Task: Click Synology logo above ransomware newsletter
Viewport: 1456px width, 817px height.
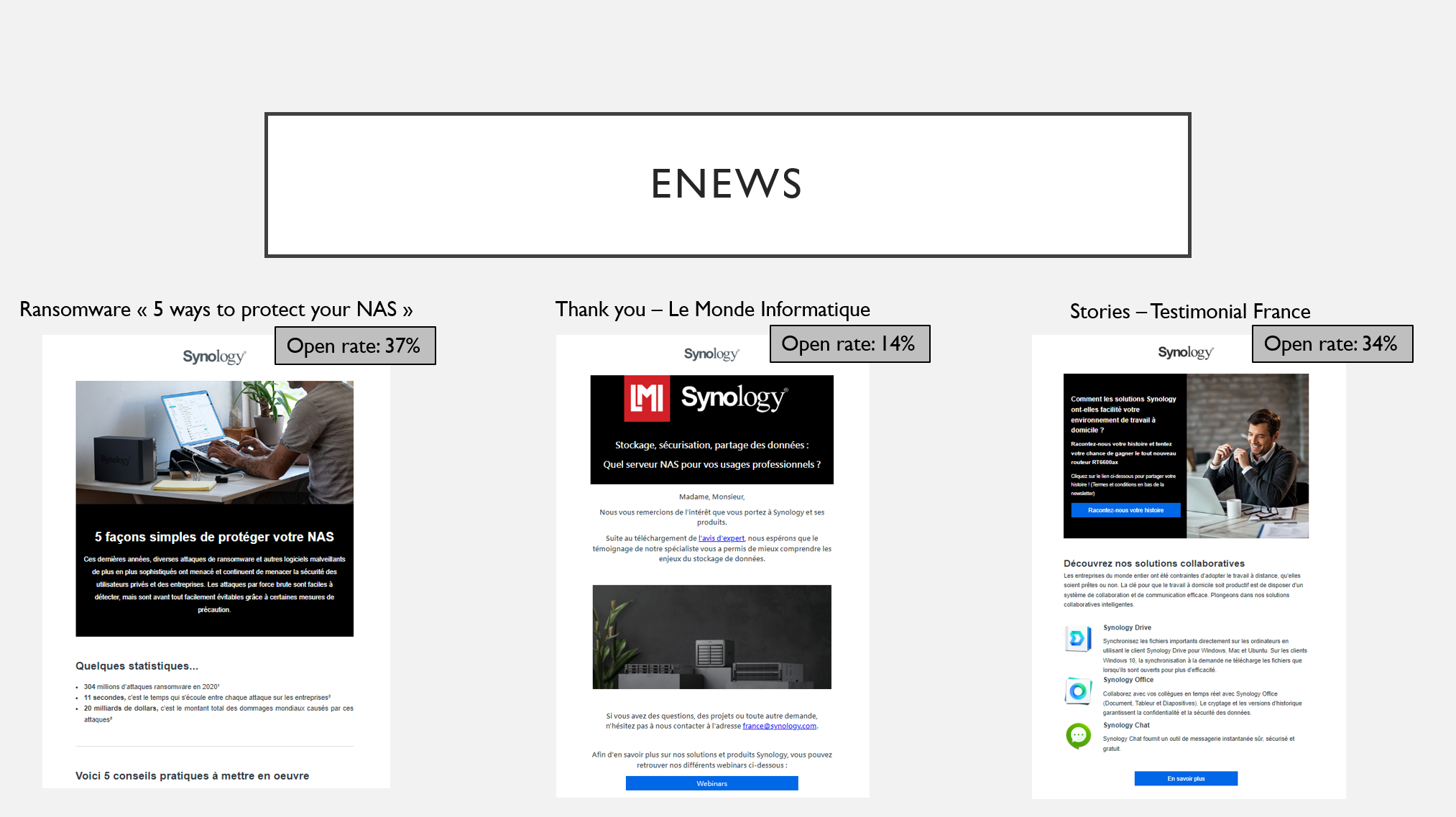Action: (x=214, y=356)
